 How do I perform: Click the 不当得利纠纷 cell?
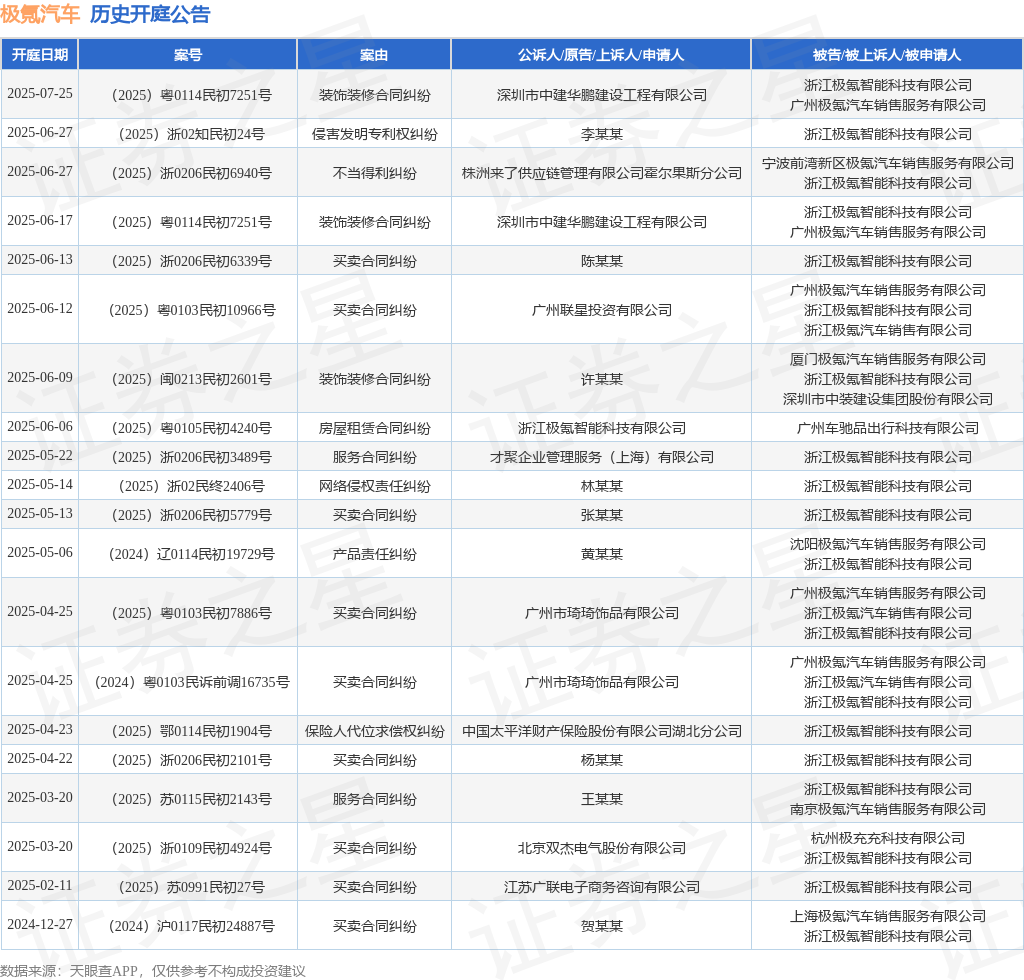click(x=374, y=173)
